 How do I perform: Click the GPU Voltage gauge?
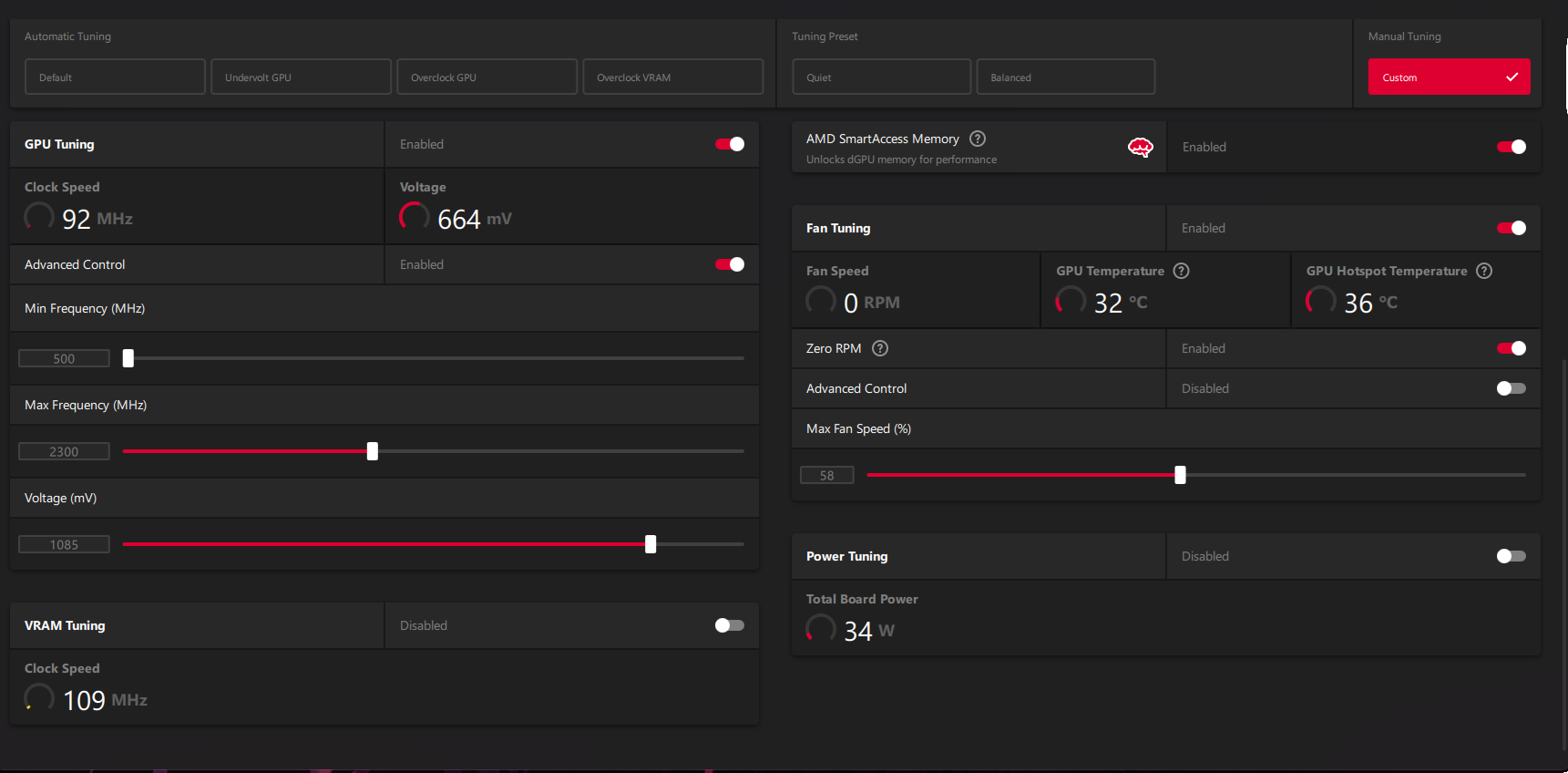(x=415, y=217)
